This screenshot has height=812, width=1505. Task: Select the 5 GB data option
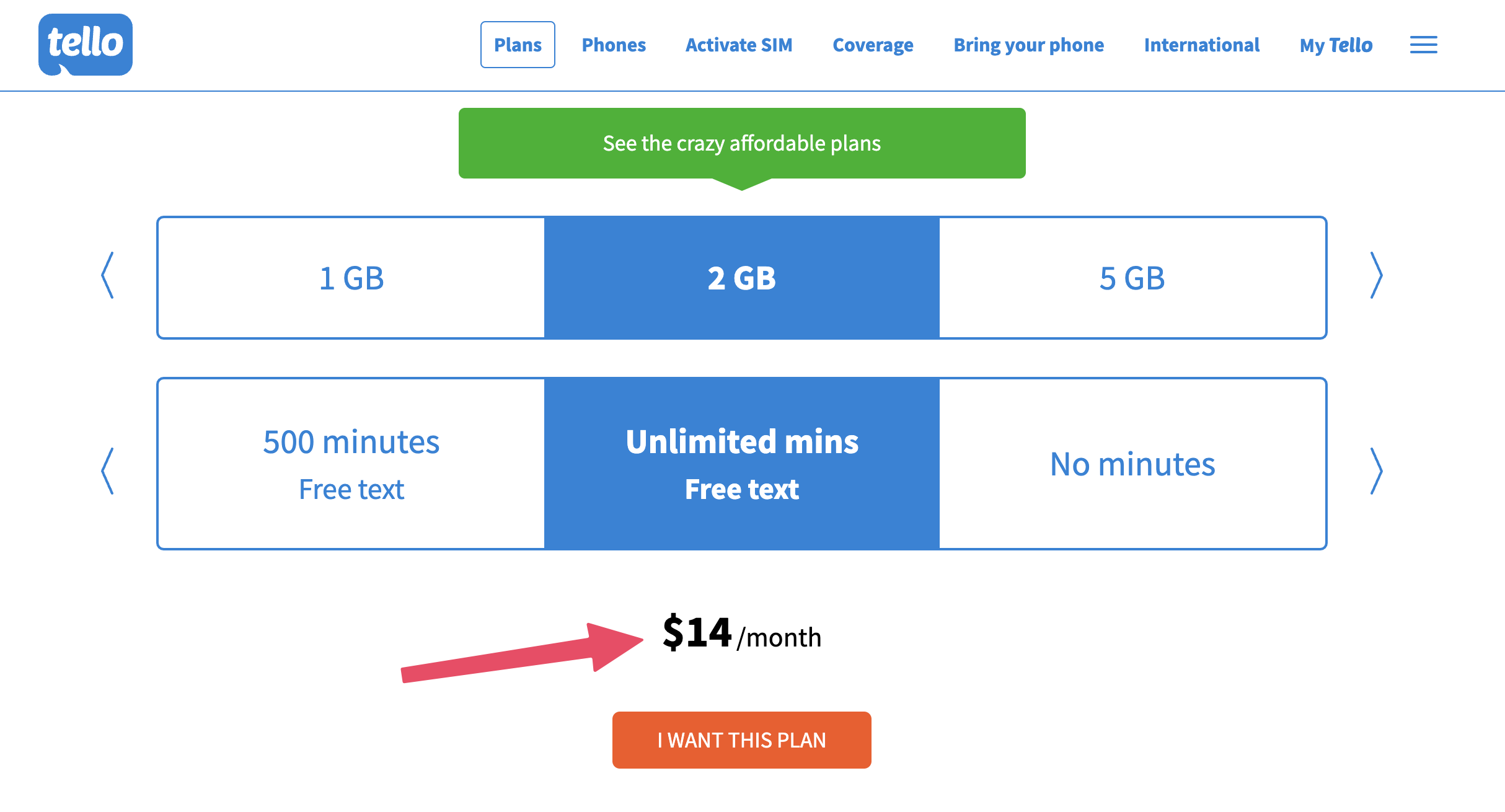pyautogui.click(x=1133, y=278)
